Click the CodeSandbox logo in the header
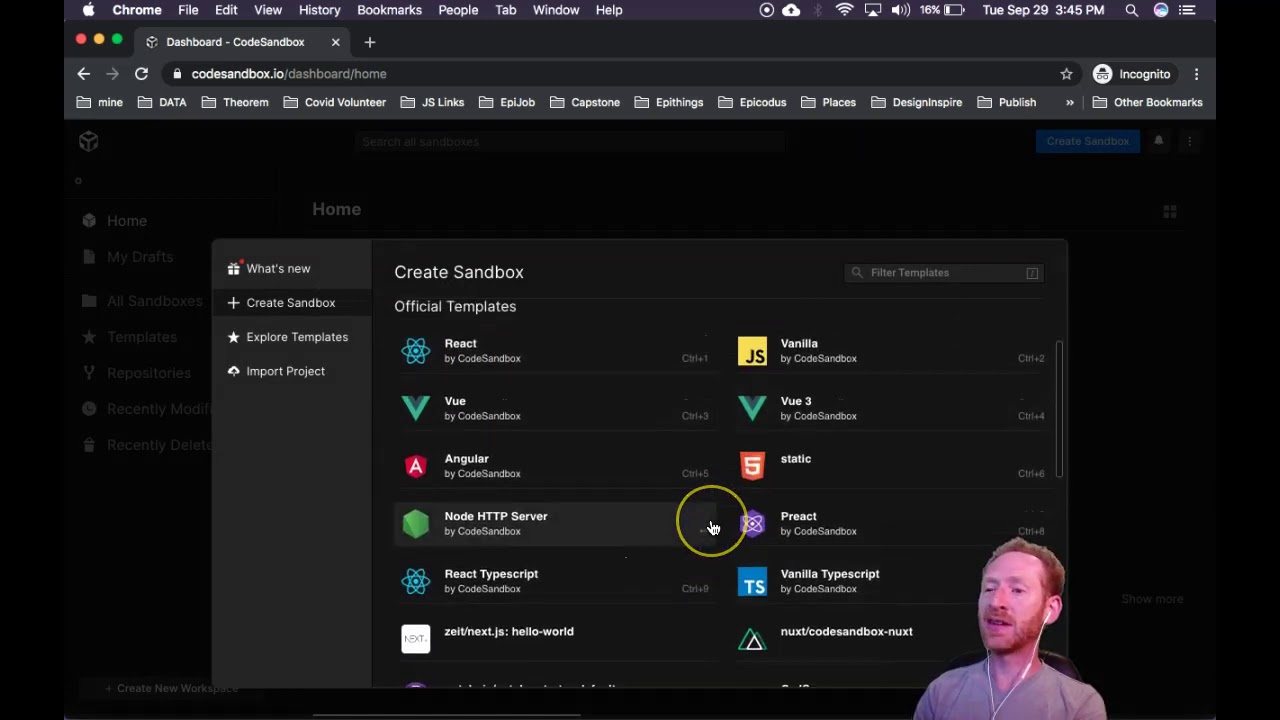This screenshot has width=1280, height=720. click(89, 141)
